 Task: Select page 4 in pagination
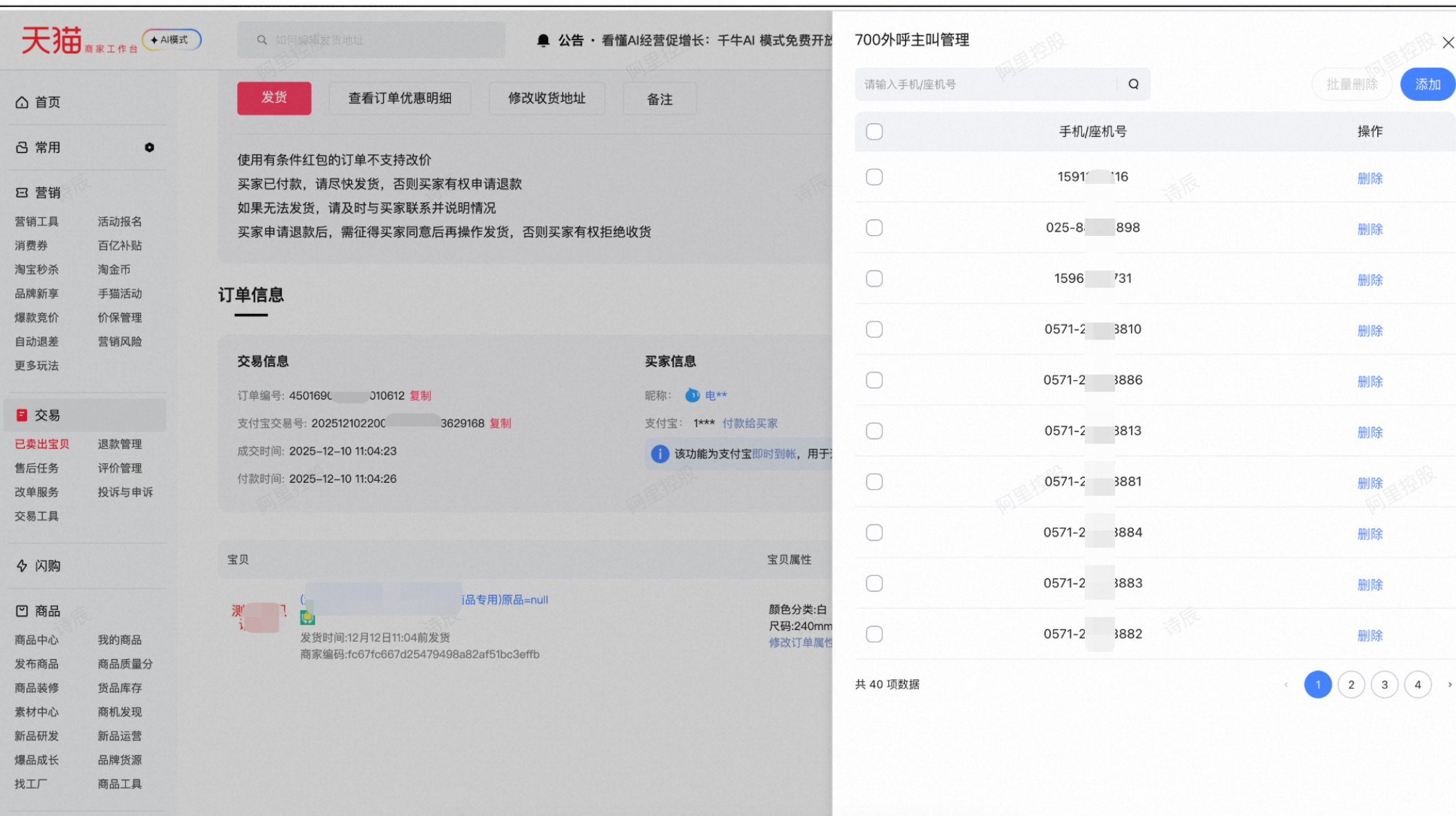tap(1418, 685)
